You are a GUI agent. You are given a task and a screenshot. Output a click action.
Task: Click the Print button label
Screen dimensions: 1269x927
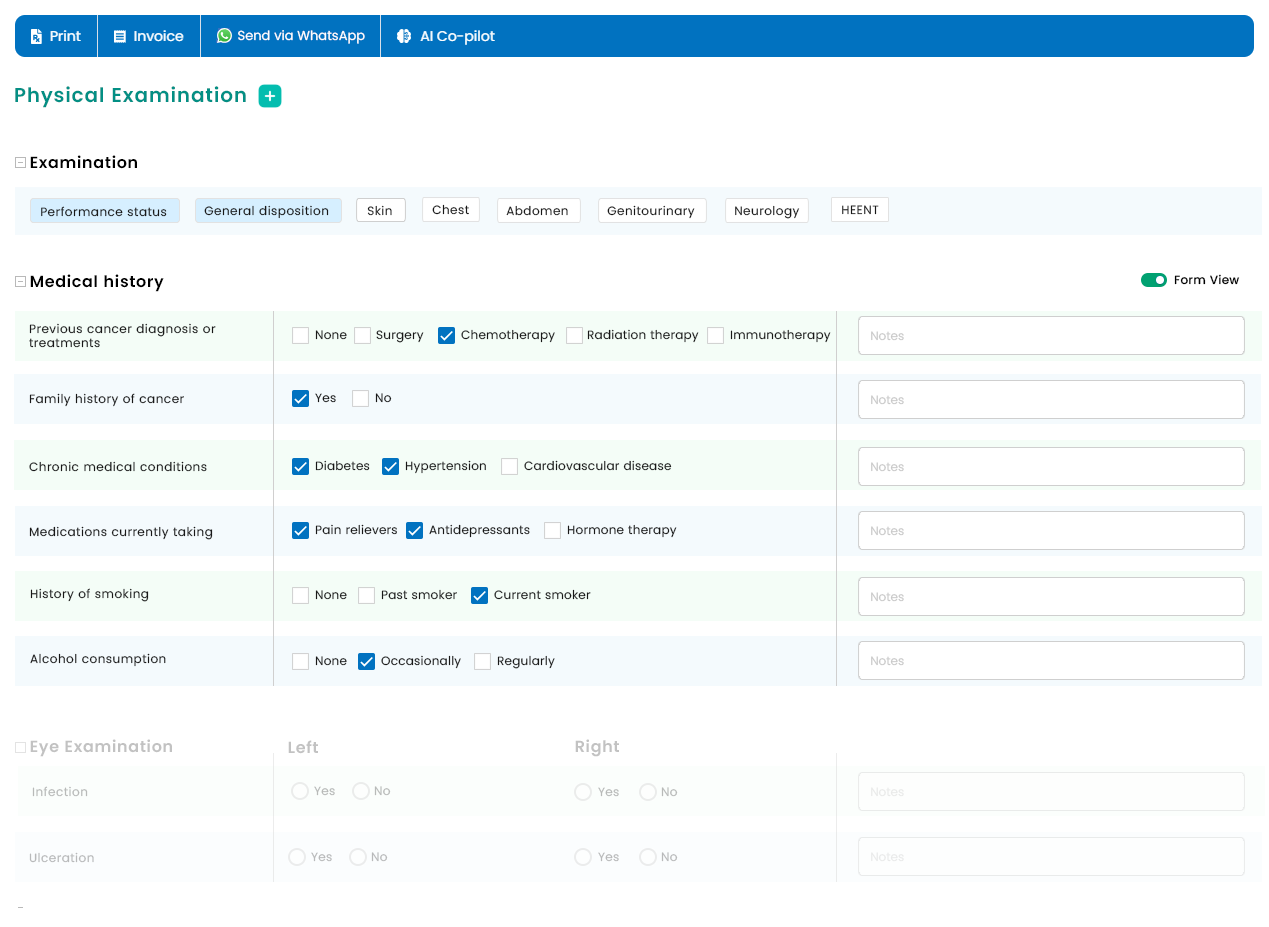click(x=65, y=36)
